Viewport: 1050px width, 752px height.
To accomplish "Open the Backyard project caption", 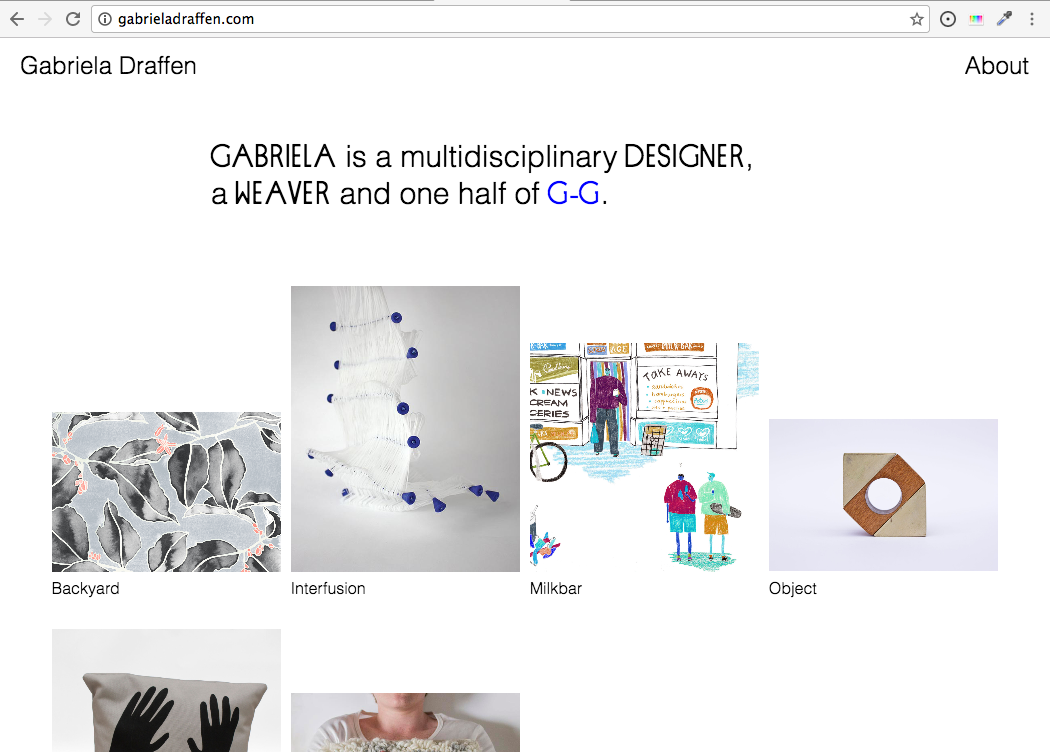I will pyautogui.click(x=86, y=589).
